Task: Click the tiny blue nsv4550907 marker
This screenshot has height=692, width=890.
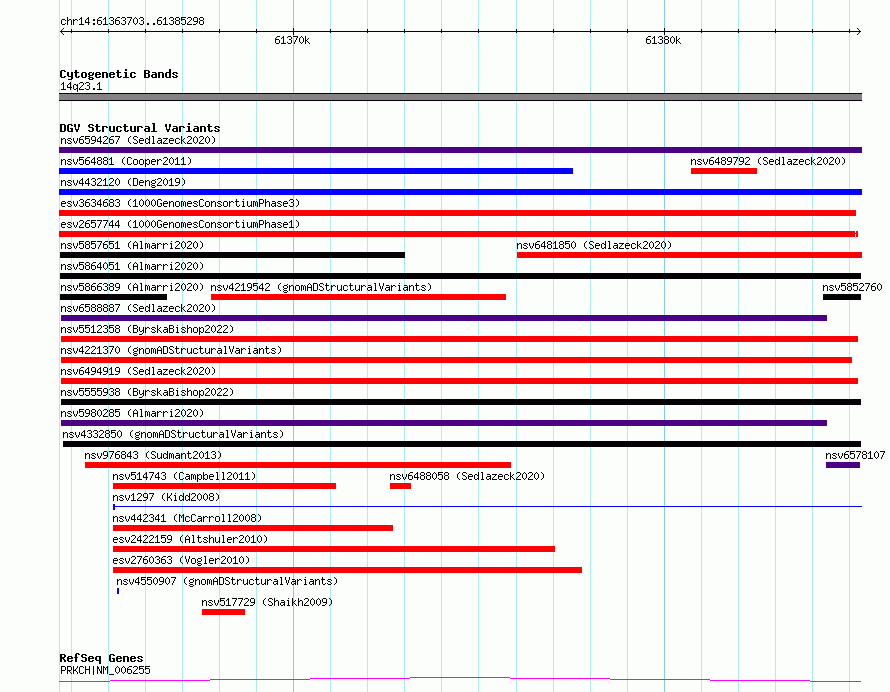Action: tap(118, 591)
